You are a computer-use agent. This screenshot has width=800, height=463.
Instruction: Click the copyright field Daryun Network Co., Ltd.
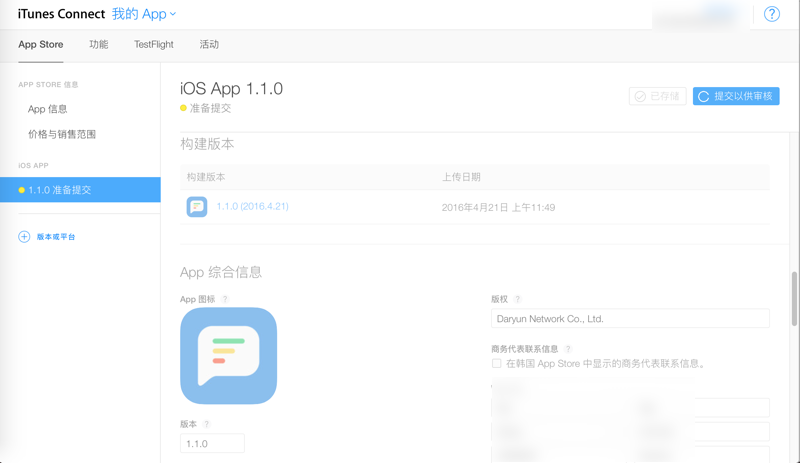(x=630, y=319)
